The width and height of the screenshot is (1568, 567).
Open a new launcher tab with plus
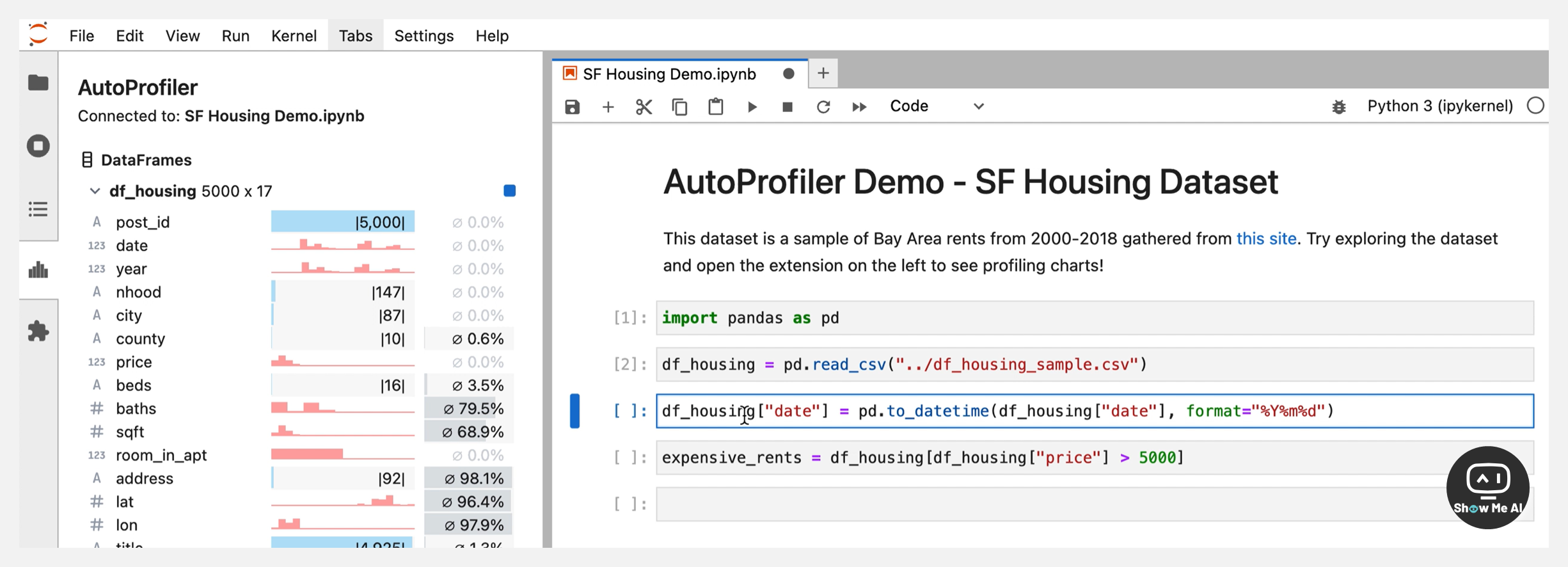pyautogui.click(x=823, y=74)
